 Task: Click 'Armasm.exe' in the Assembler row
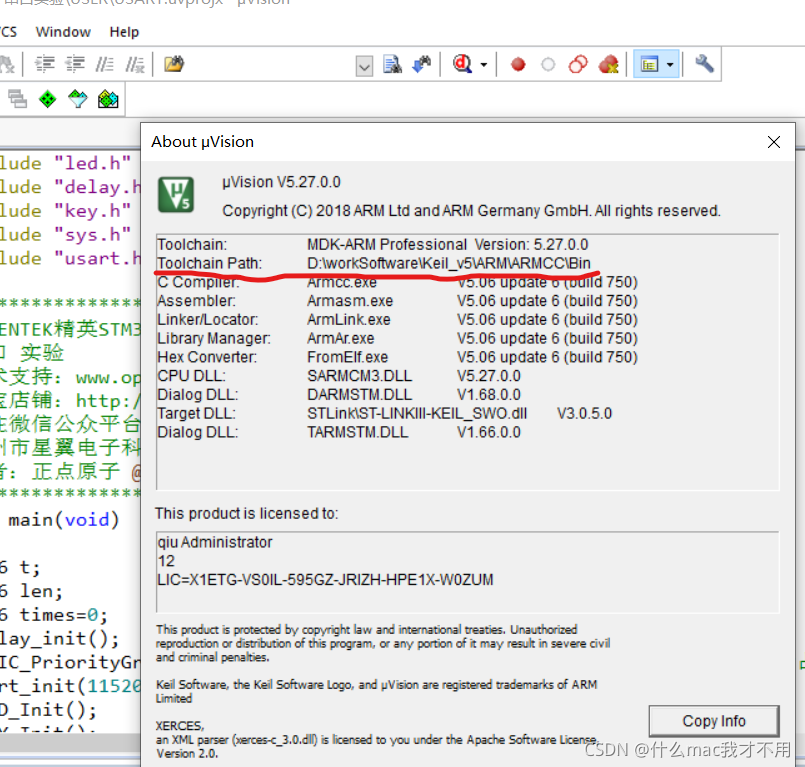tap(350, 301)
